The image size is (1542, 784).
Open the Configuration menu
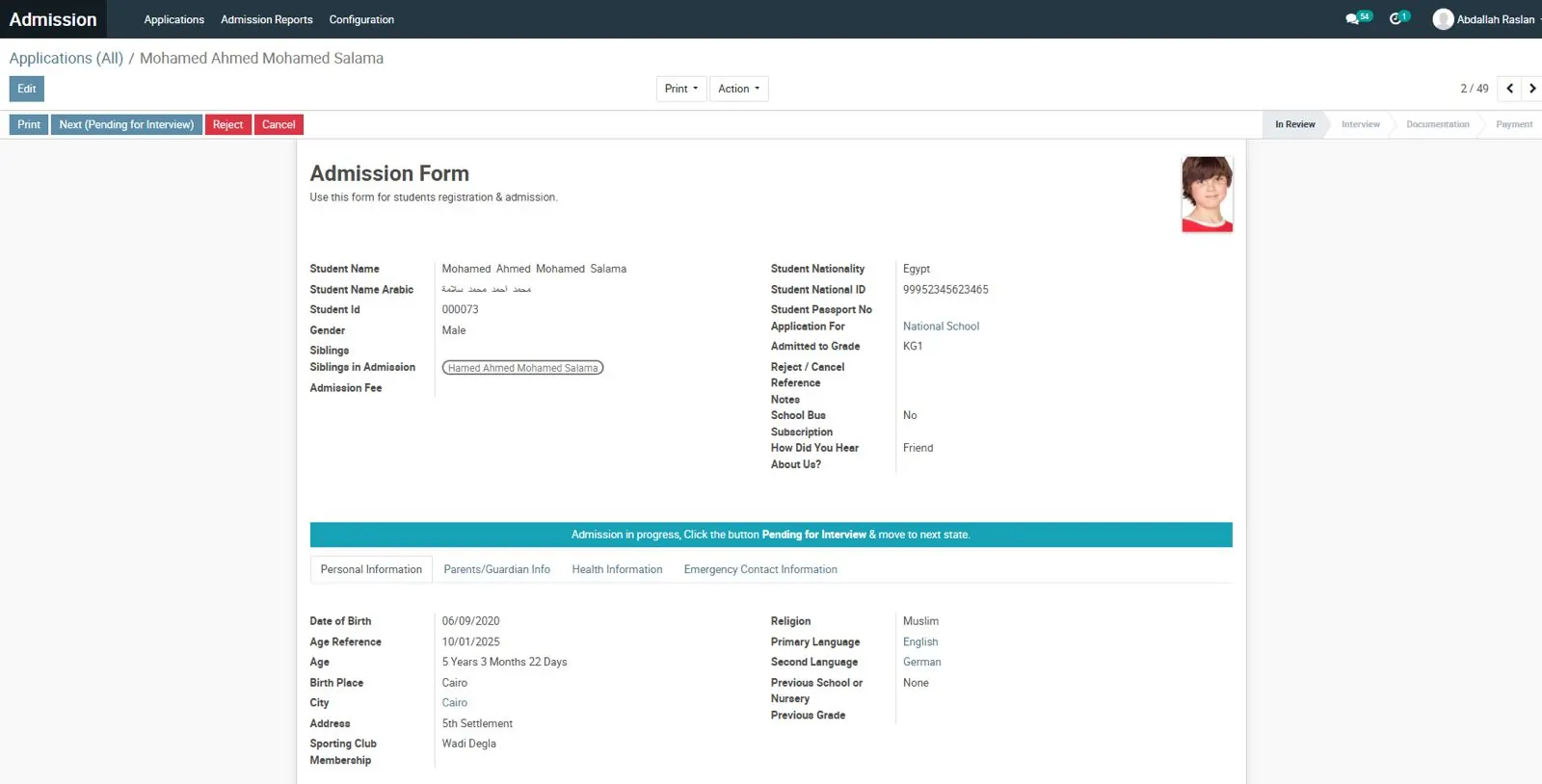[x=361, y=19]
